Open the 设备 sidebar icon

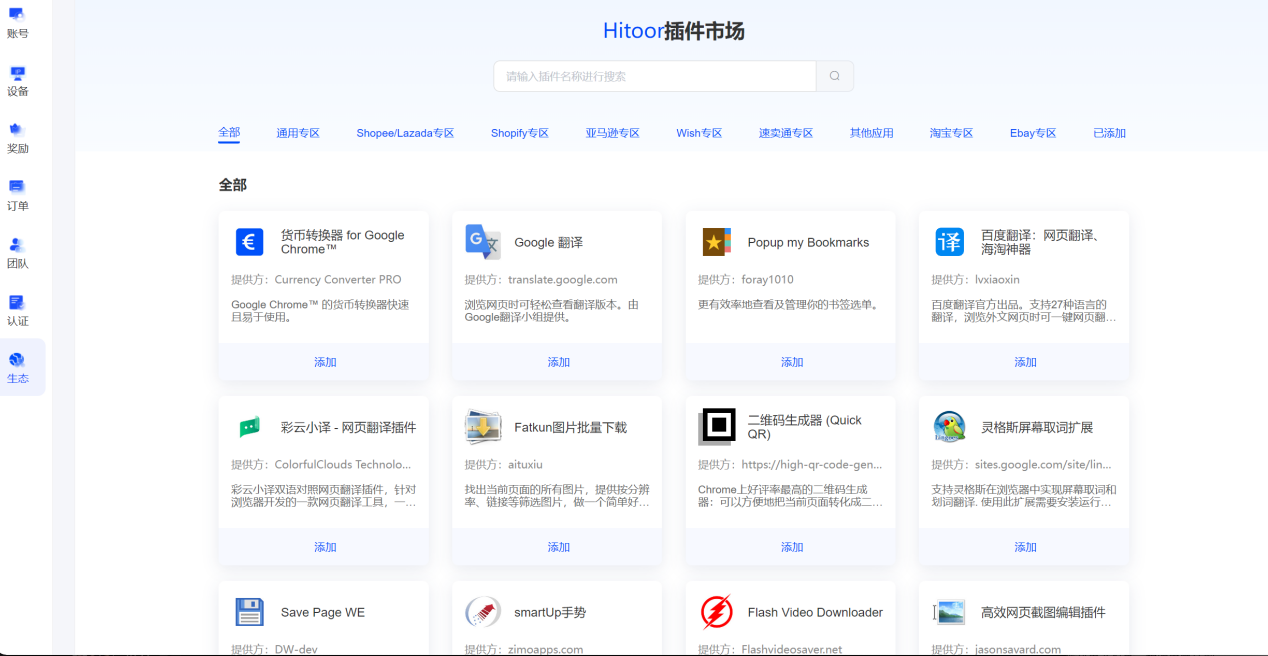point(17,74)
